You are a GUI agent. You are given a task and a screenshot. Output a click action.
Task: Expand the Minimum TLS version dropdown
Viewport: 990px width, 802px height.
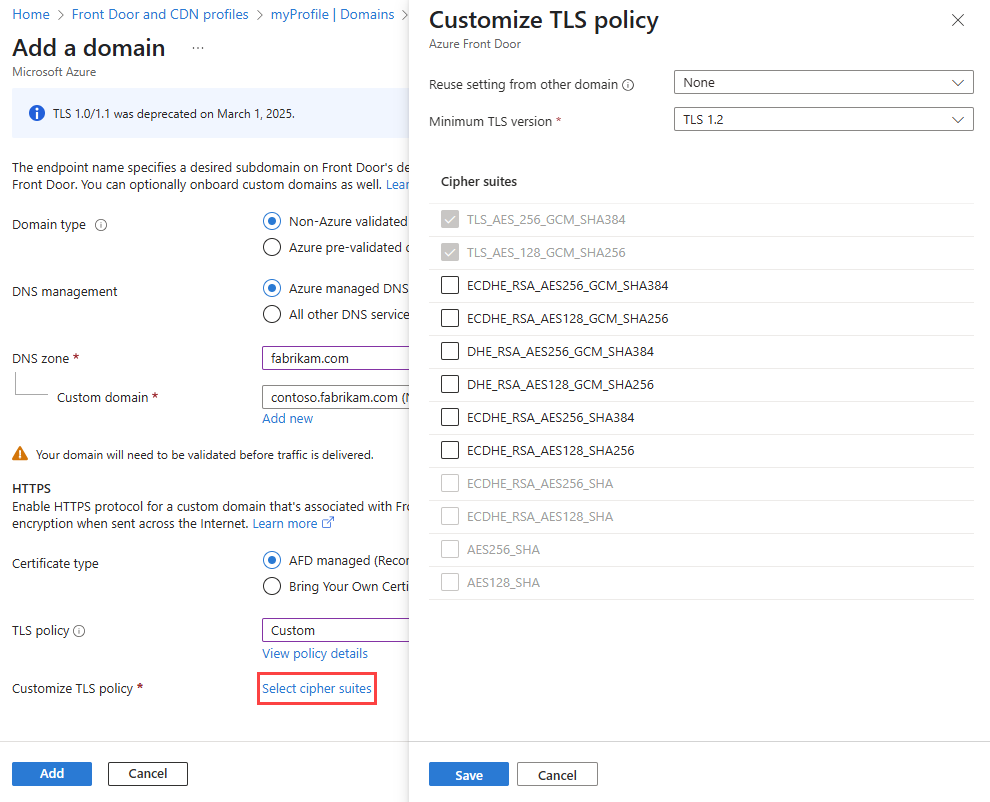click(x=823, y=120)
